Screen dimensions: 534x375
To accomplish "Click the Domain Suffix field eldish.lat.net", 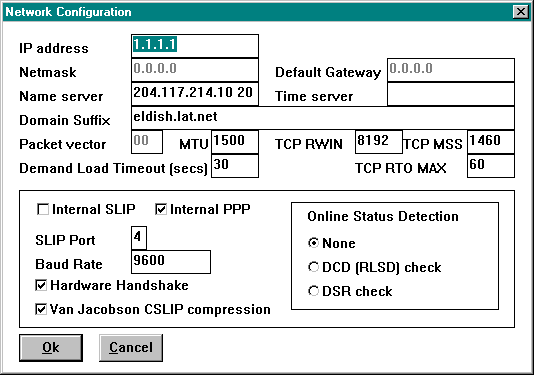I will coord(323,118).
